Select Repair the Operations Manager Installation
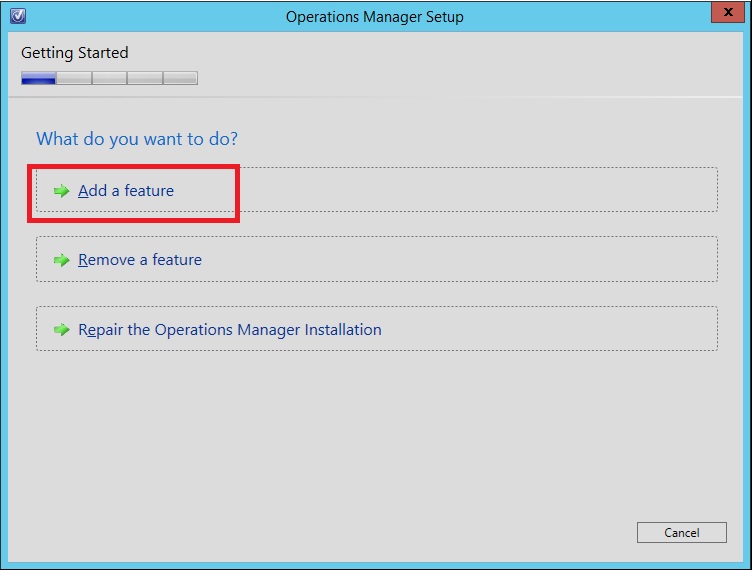Image resolution: width=752 pixels, height=570 pixels. [230, 330]
